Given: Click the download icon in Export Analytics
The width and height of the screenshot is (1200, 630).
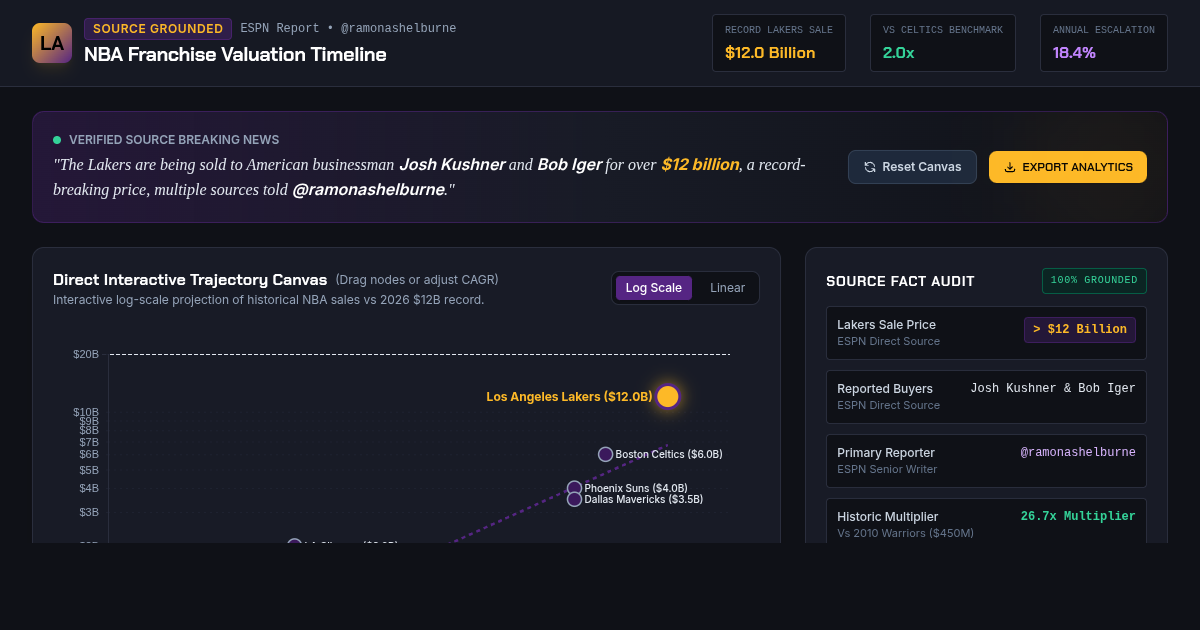Looking at the screenshot, I should point(1010,167).
